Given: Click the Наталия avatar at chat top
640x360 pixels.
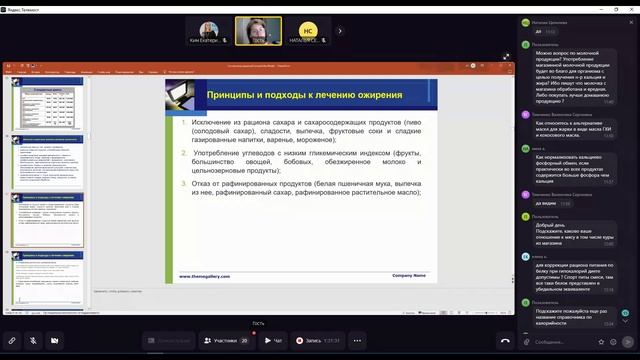Looking at the screenshot, I should pyautogui.click(x=526, y=23).
